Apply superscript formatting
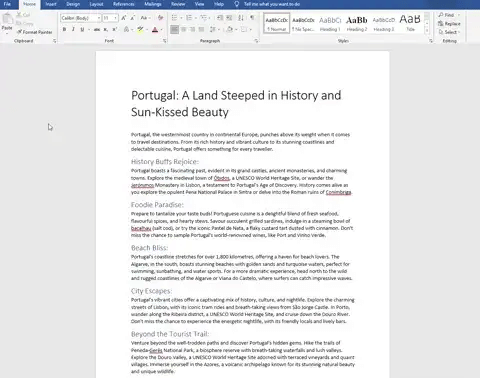This screenshot has width=480, height=378. [x=114, y=30]
